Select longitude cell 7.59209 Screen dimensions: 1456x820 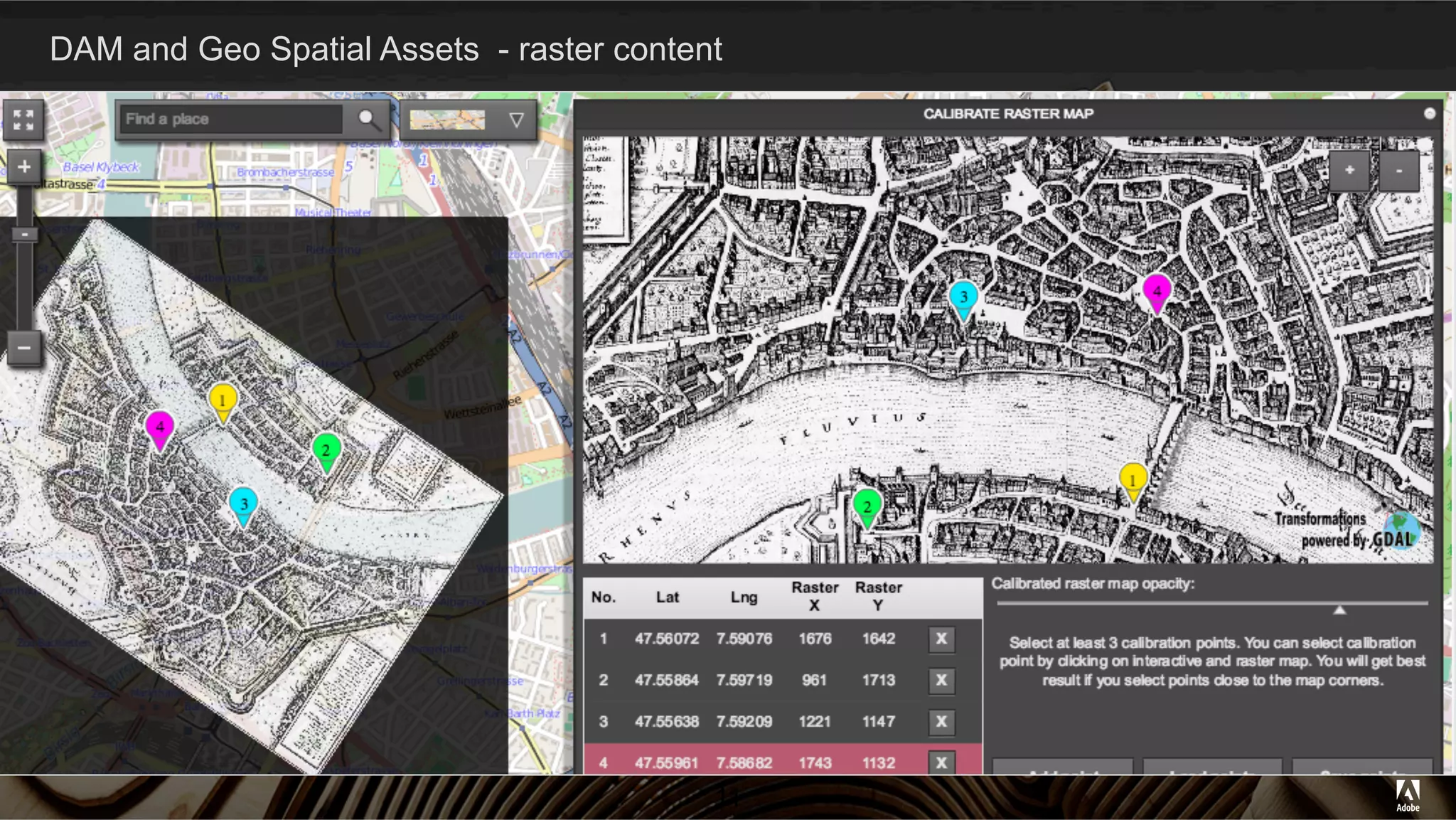(x=744, y=721)
